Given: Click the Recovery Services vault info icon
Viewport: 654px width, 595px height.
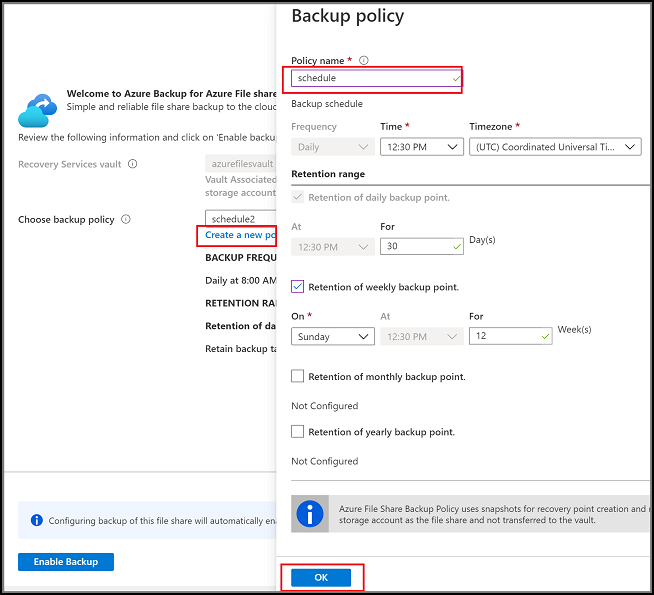Looking at the screenshot, I should pyautogui.click(x=132, y=164).
